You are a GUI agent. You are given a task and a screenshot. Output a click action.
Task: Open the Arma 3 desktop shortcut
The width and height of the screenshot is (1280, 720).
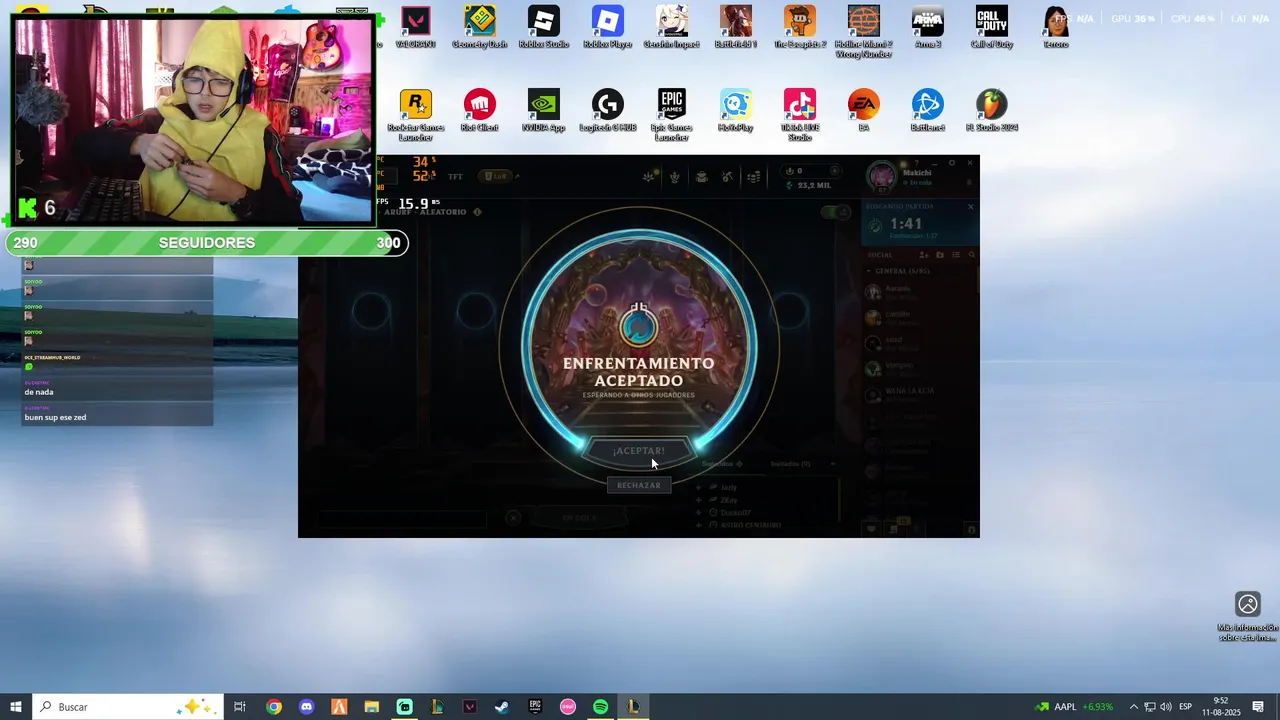pos(927,28)
